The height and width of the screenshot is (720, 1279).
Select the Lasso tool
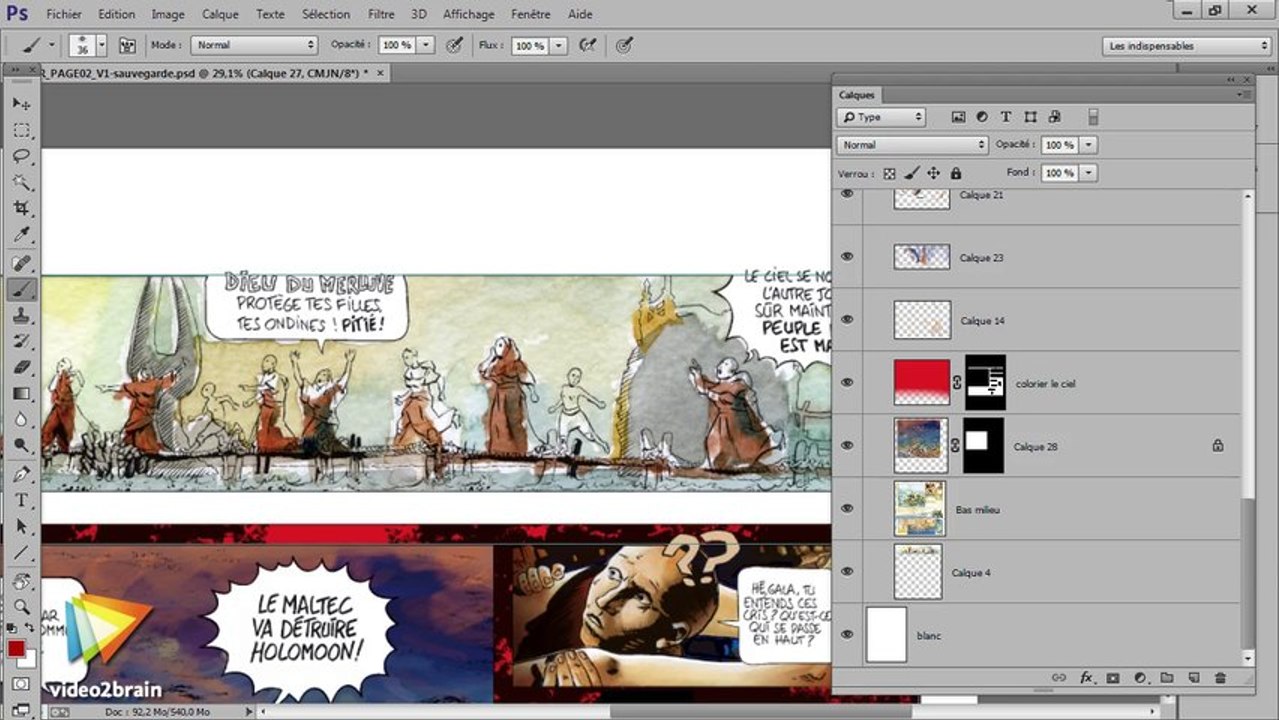(22, 156)
